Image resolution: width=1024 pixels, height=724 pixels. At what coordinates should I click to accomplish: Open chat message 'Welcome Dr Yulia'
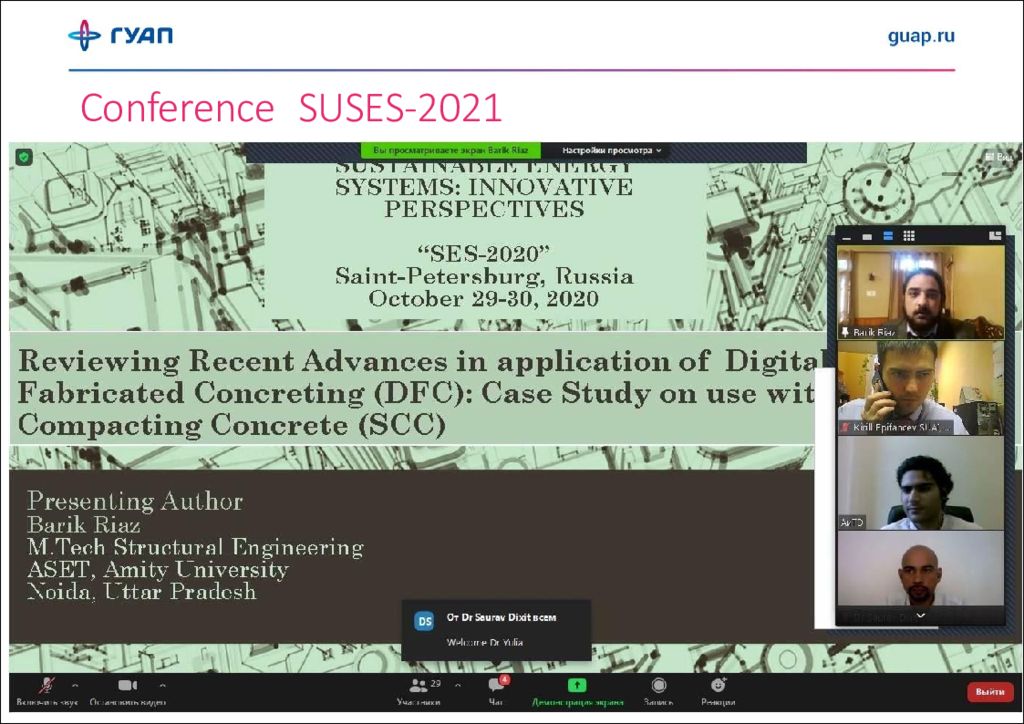pos(485,642)
